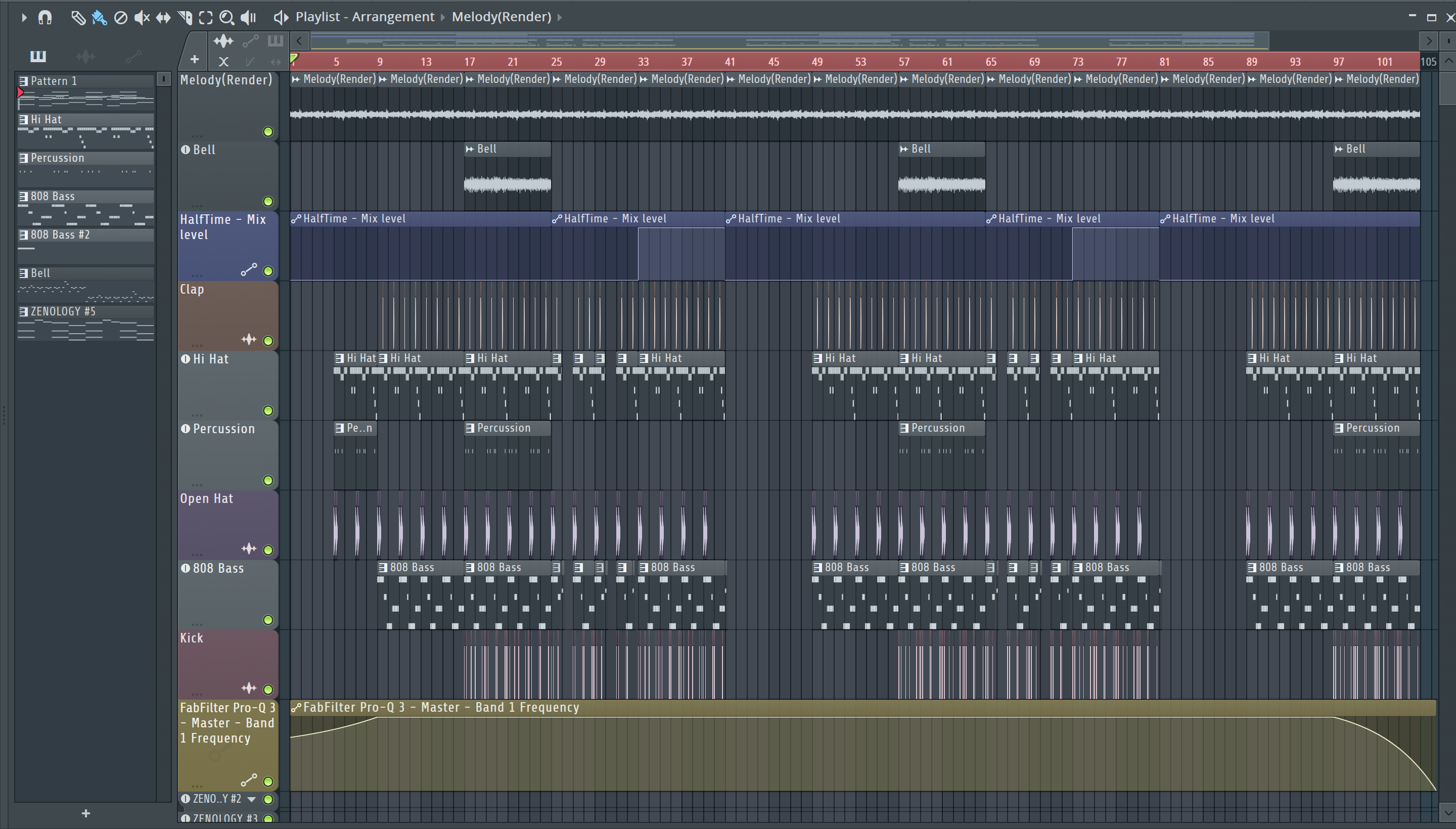Click the stretch arrows icon
Viewport: 1456px width, 829px height.
pos(276,62)
